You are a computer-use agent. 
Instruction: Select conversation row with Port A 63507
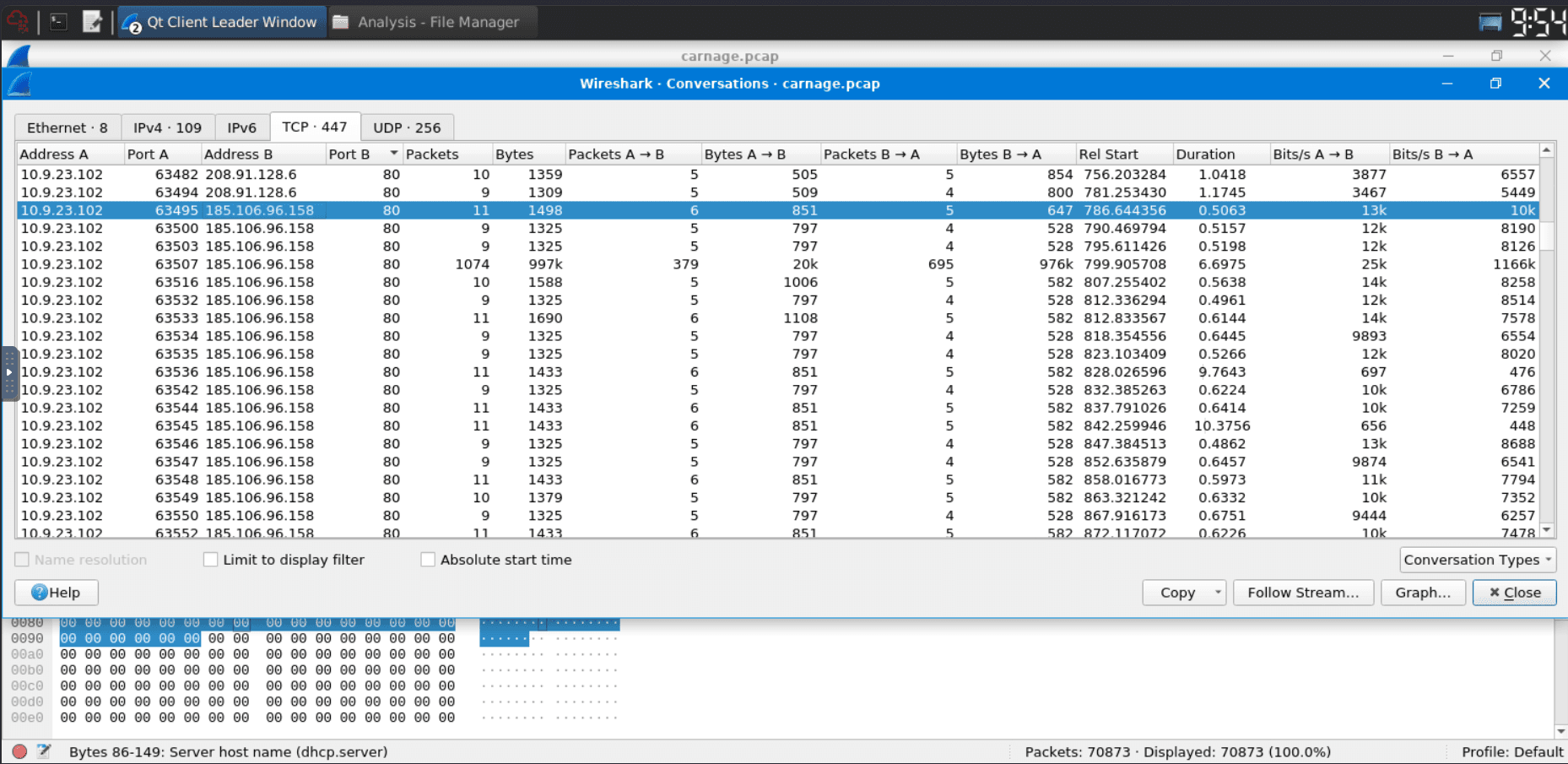click(x=777, y=264)
